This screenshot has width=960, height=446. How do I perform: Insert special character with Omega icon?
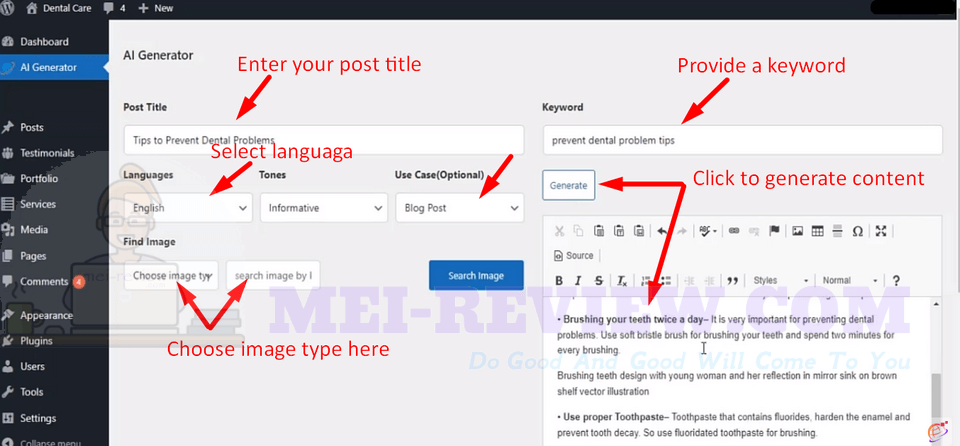point(858,231)
